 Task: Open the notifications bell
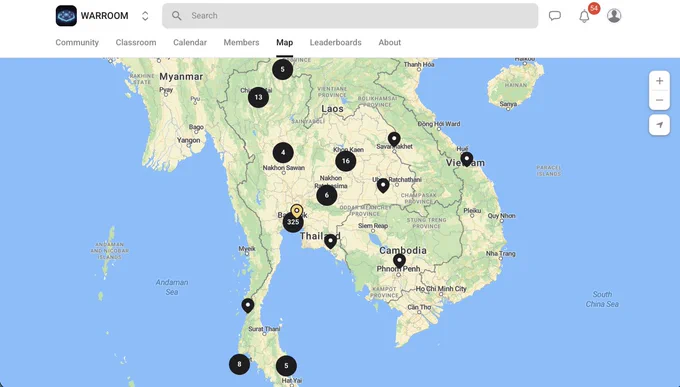(584, 16)
